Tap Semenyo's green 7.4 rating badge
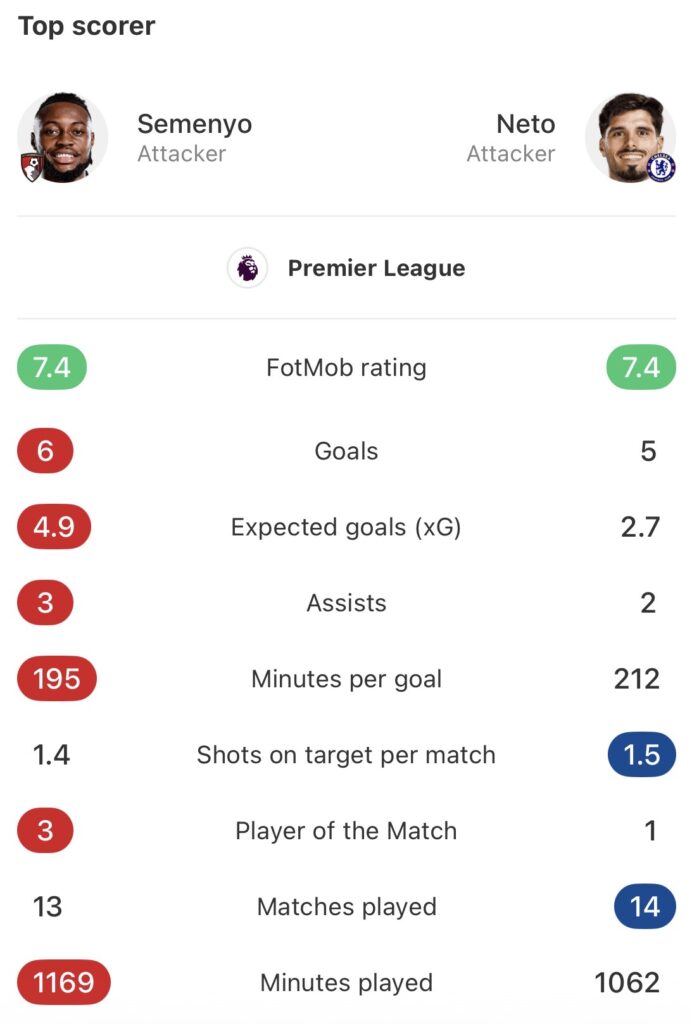This screenshot has height=1024, width=692. point(52,368)
